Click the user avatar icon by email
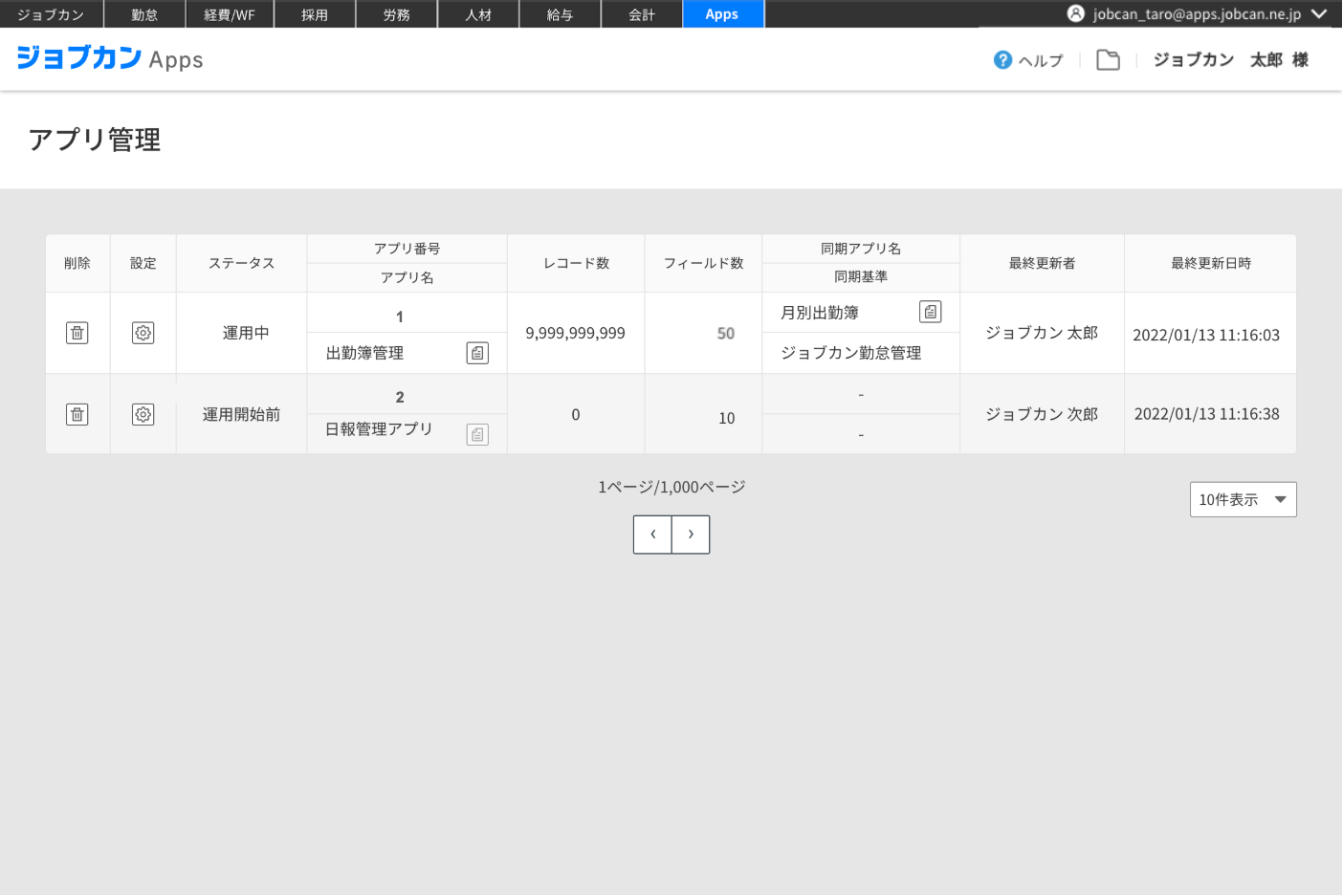This screenshot has width=1343, height=896. 1076,13
